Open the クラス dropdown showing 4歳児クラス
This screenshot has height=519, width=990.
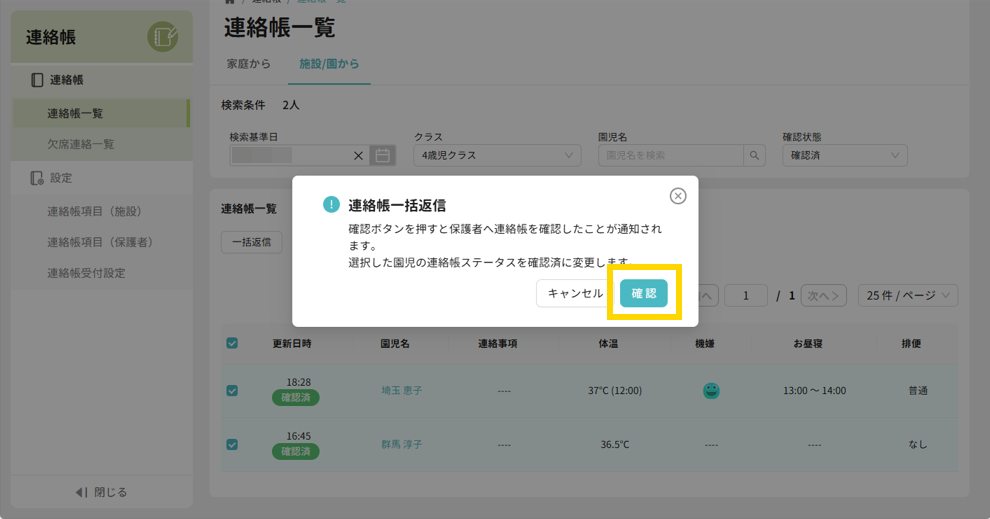(497, 155)
